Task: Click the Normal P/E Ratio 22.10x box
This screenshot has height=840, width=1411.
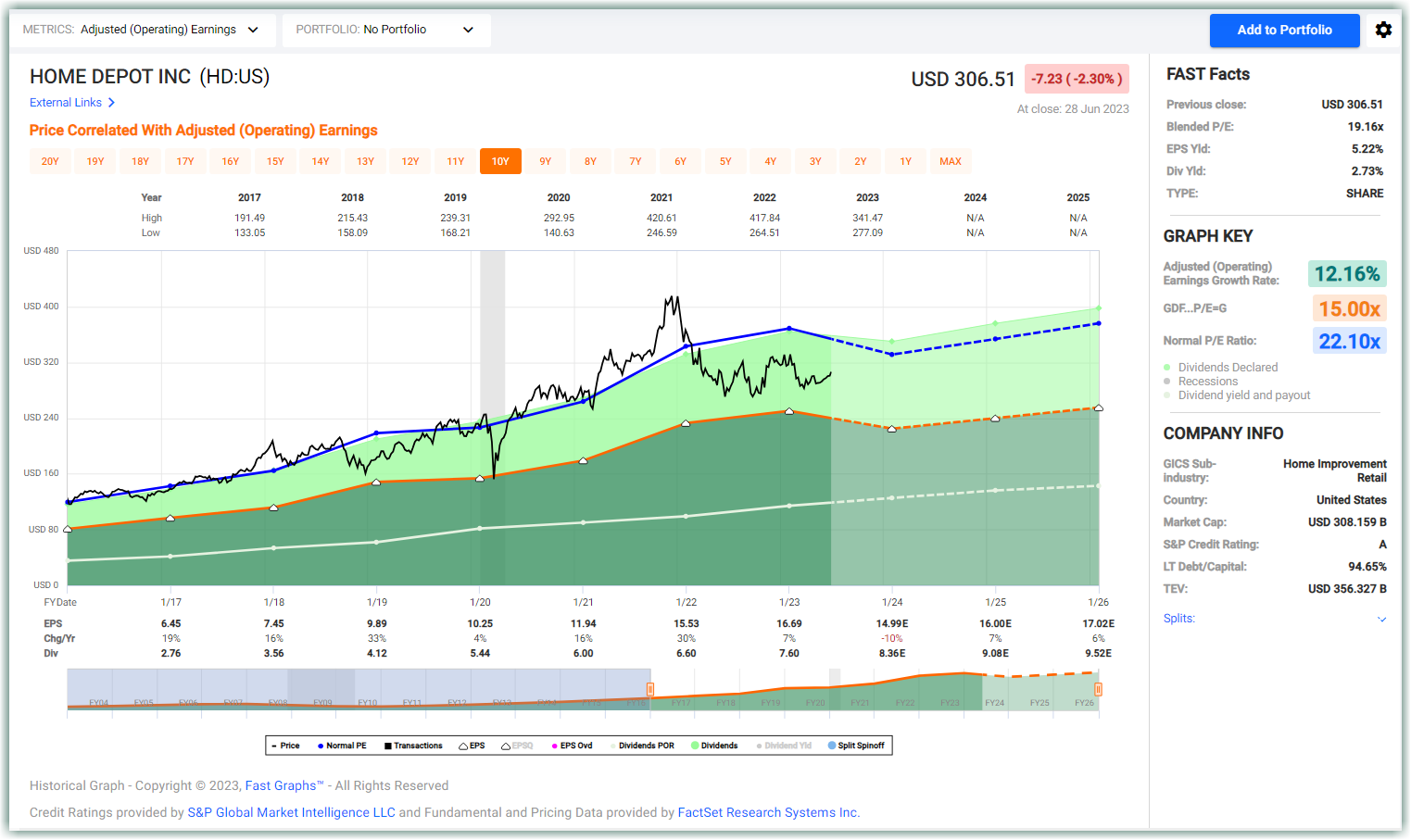Action: point(1349,341)
